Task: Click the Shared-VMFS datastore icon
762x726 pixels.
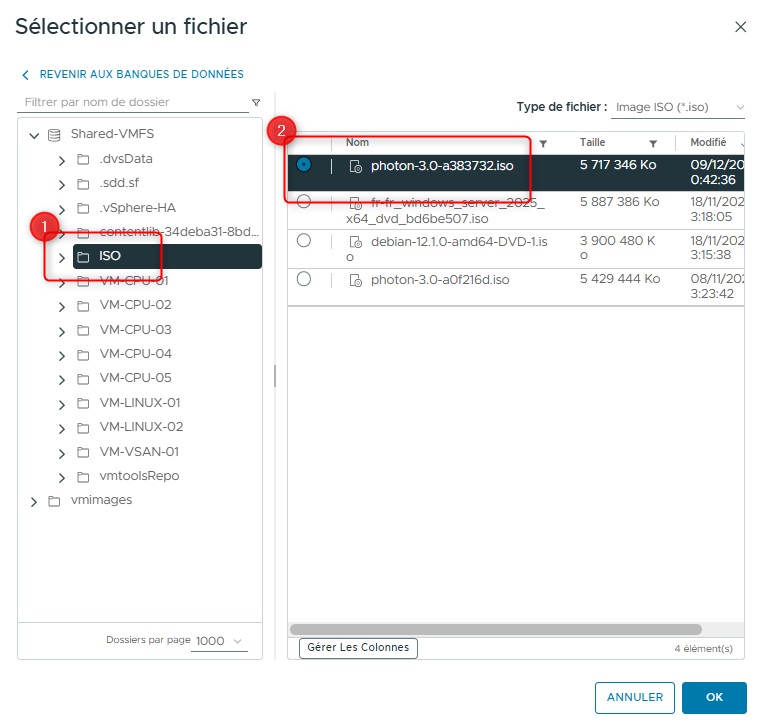Action: (54, 135)
